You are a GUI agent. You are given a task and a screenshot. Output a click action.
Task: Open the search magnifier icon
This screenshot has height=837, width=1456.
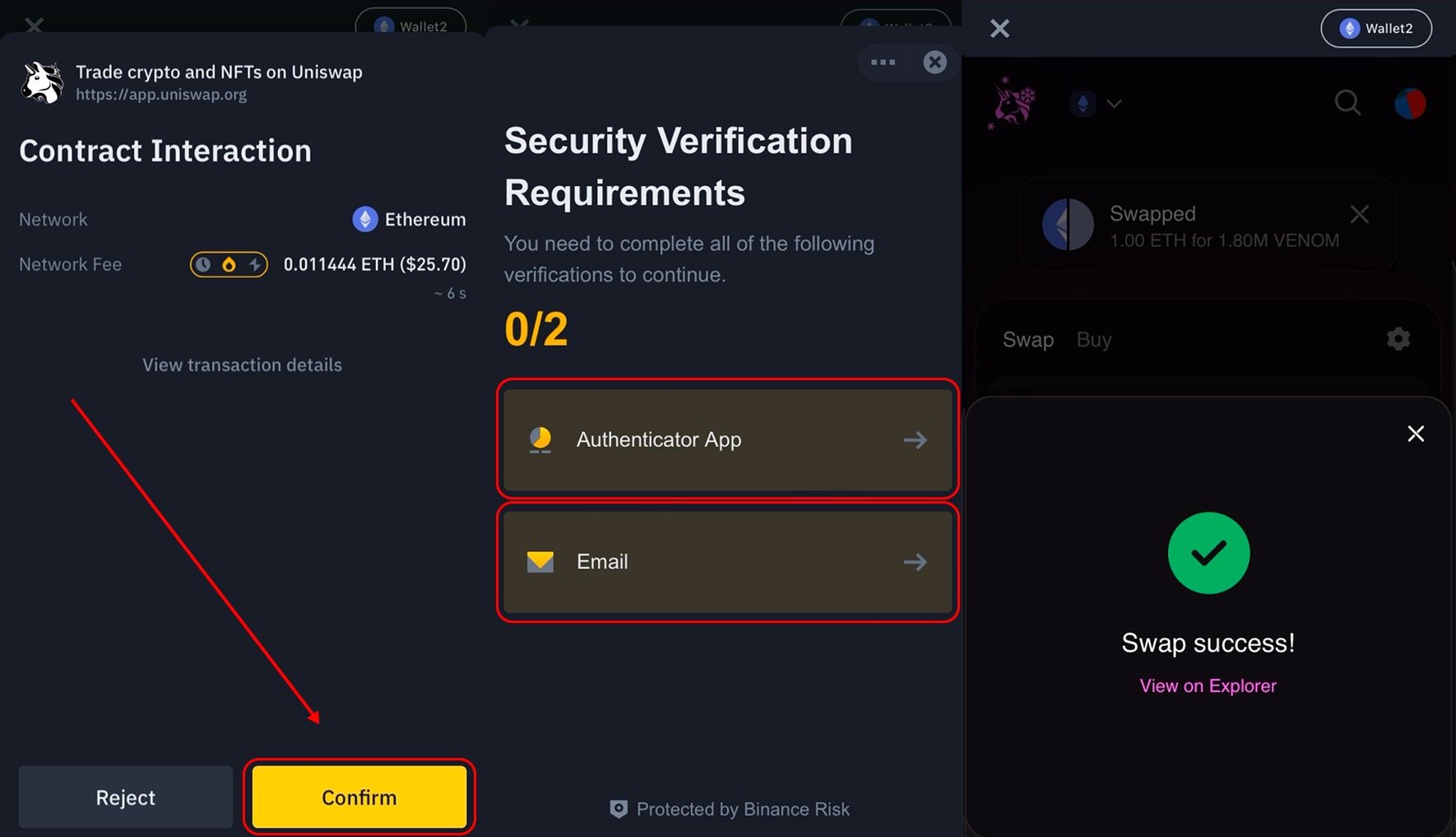click(x=1347, y=104)
